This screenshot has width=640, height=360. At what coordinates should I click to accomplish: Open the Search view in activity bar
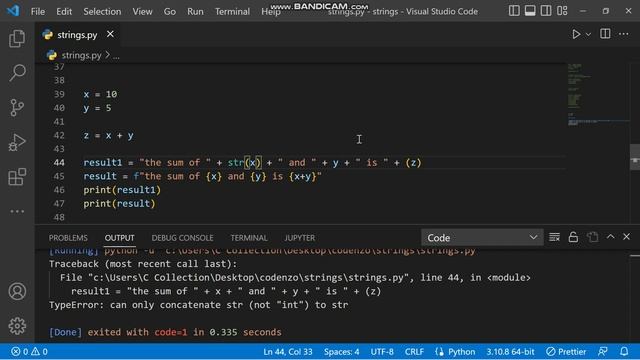pyautogui.click(x=17, y=73)
